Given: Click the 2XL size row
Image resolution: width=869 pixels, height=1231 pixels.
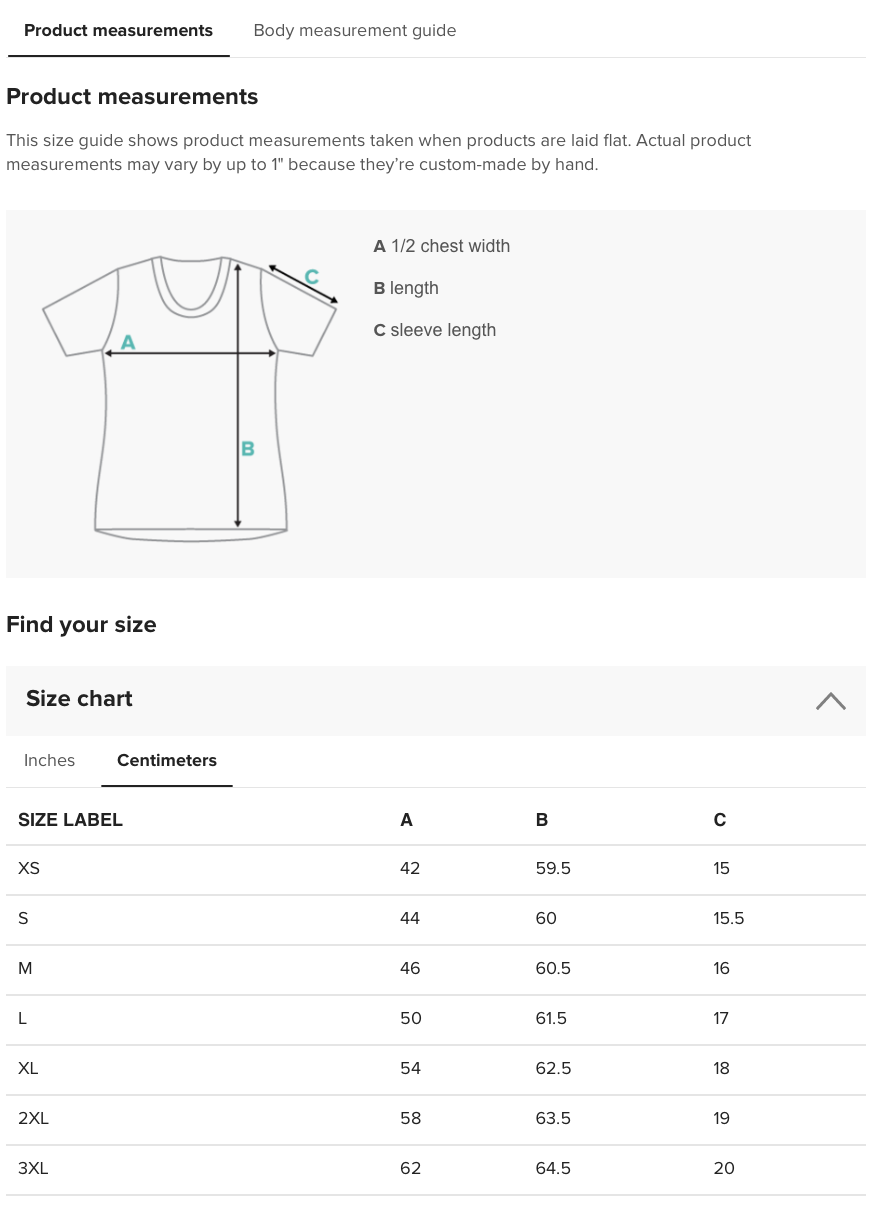Looking at the screenshot, I should [435, 1119].
